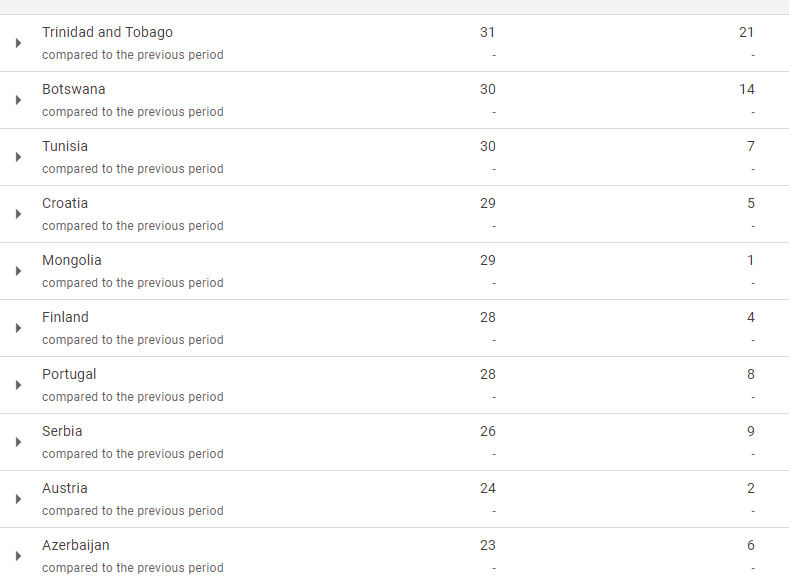Expand the Tunisia row arrow
The height and width of the screenshot is (583, 789).
19,157
